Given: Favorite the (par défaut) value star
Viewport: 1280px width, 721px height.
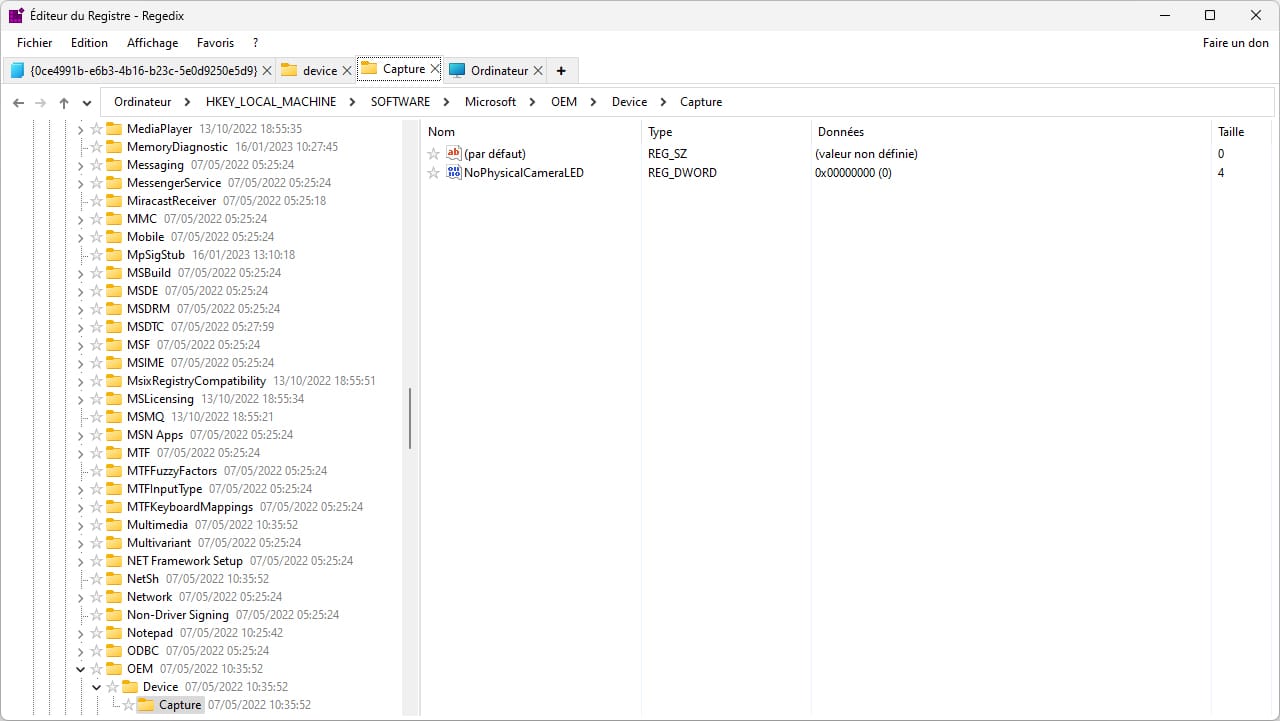Looking at the screenshot, I should coord(433,154).
